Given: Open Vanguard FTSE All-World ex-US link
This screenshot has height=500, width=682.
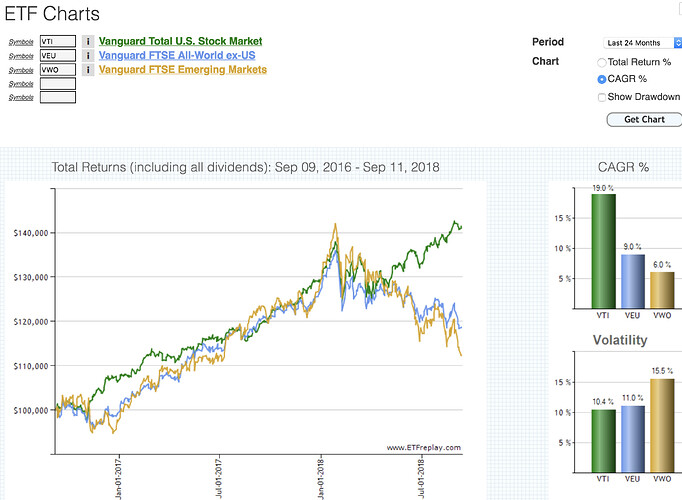Looking at the screenshot, I should click(177, 56).
